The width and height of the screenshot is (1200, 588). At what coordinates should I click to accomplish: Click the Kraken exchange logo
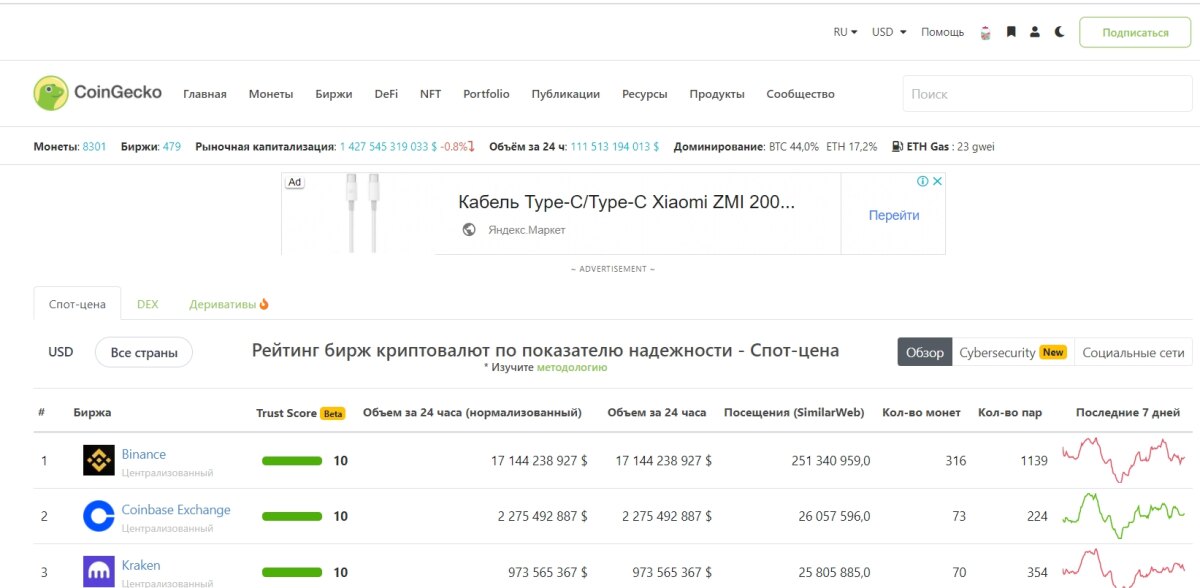(x=98, y=571)
